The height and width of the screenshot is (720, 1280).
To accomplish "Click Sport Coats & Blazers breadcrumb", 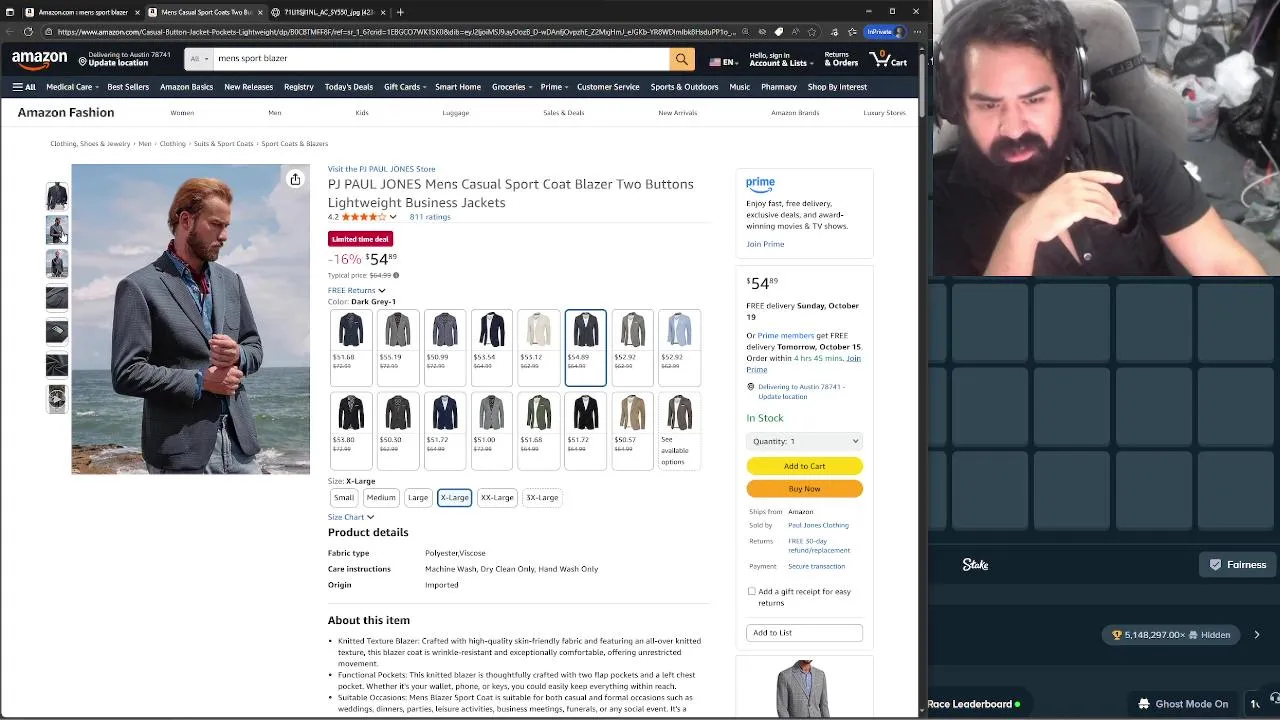I will point(295,144).
